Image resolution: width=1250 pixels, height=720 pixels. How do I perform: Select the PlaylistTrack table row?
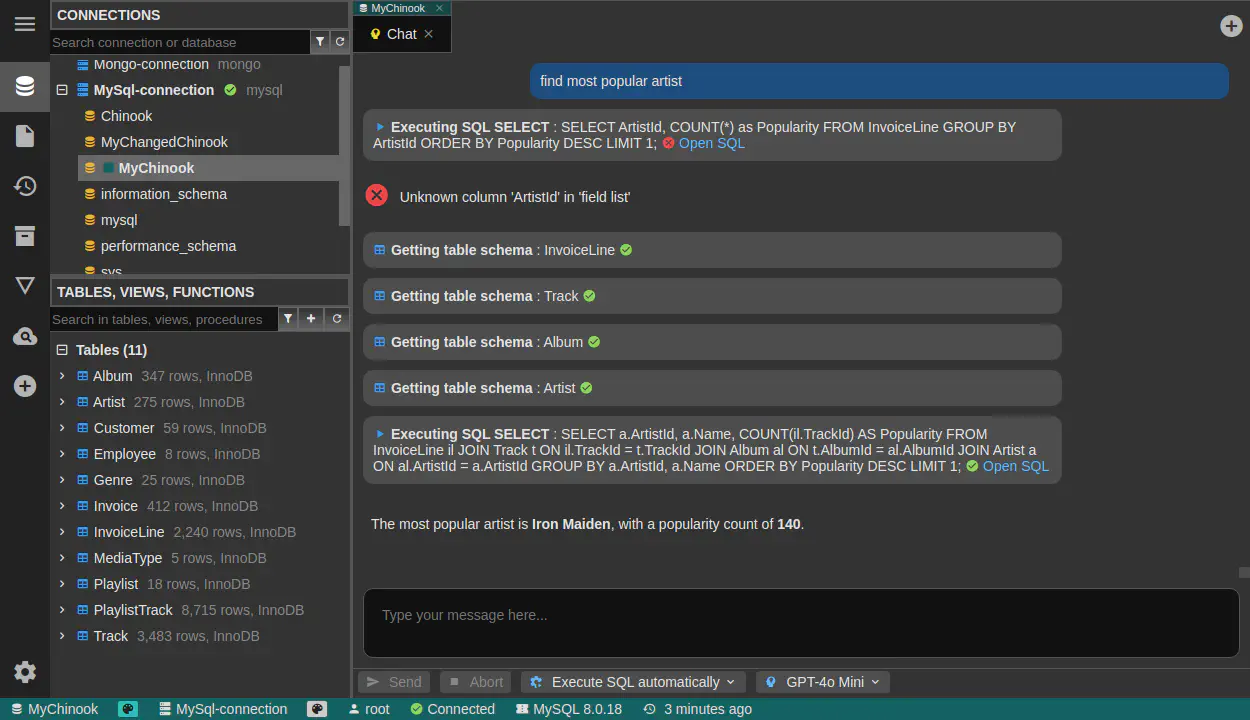198,610
